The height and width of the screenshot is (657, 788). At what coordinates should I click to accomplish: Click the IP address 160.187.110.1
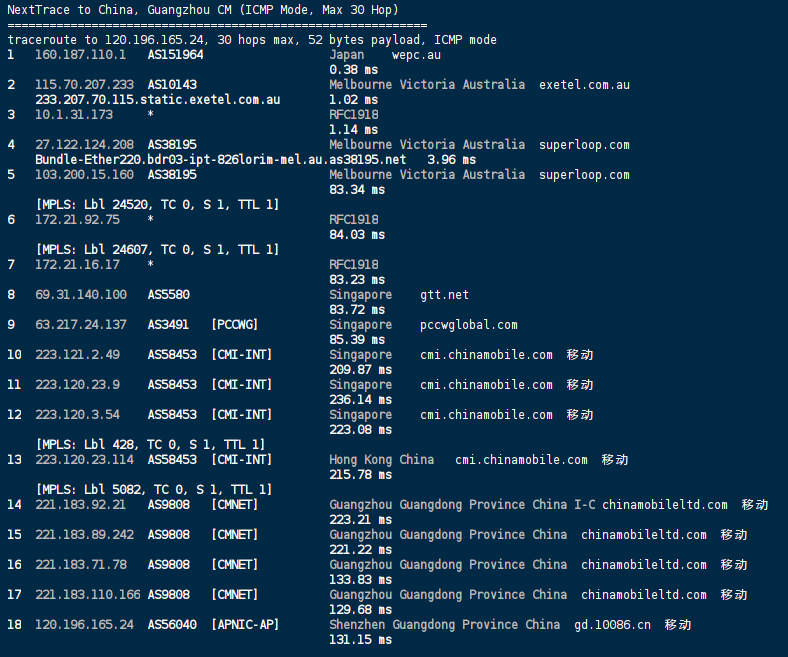(x=80, y=55)
